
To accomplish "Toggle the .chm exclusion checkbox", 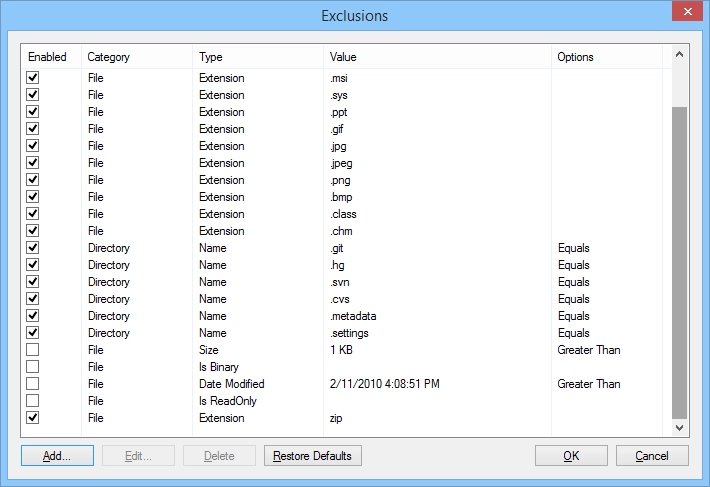I will point(33,230).
